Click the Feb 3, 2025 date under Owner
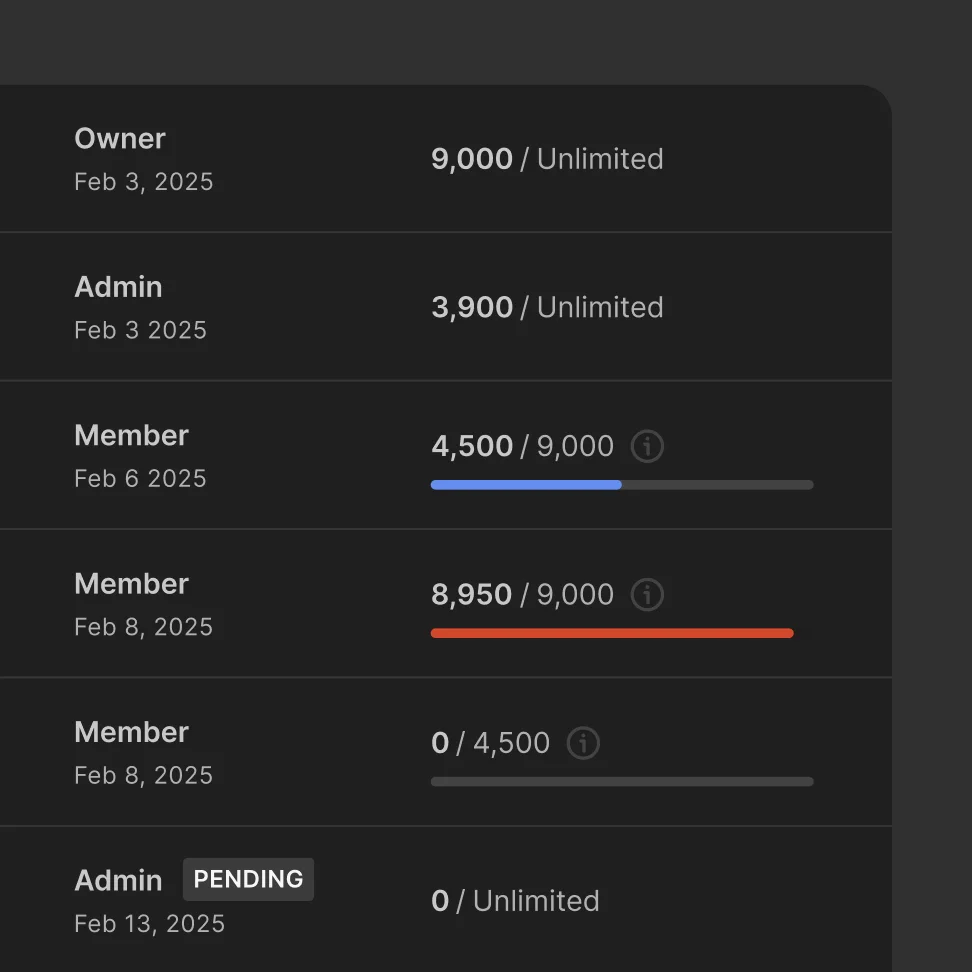Screen dimensions: 972x972 [143, 182]
